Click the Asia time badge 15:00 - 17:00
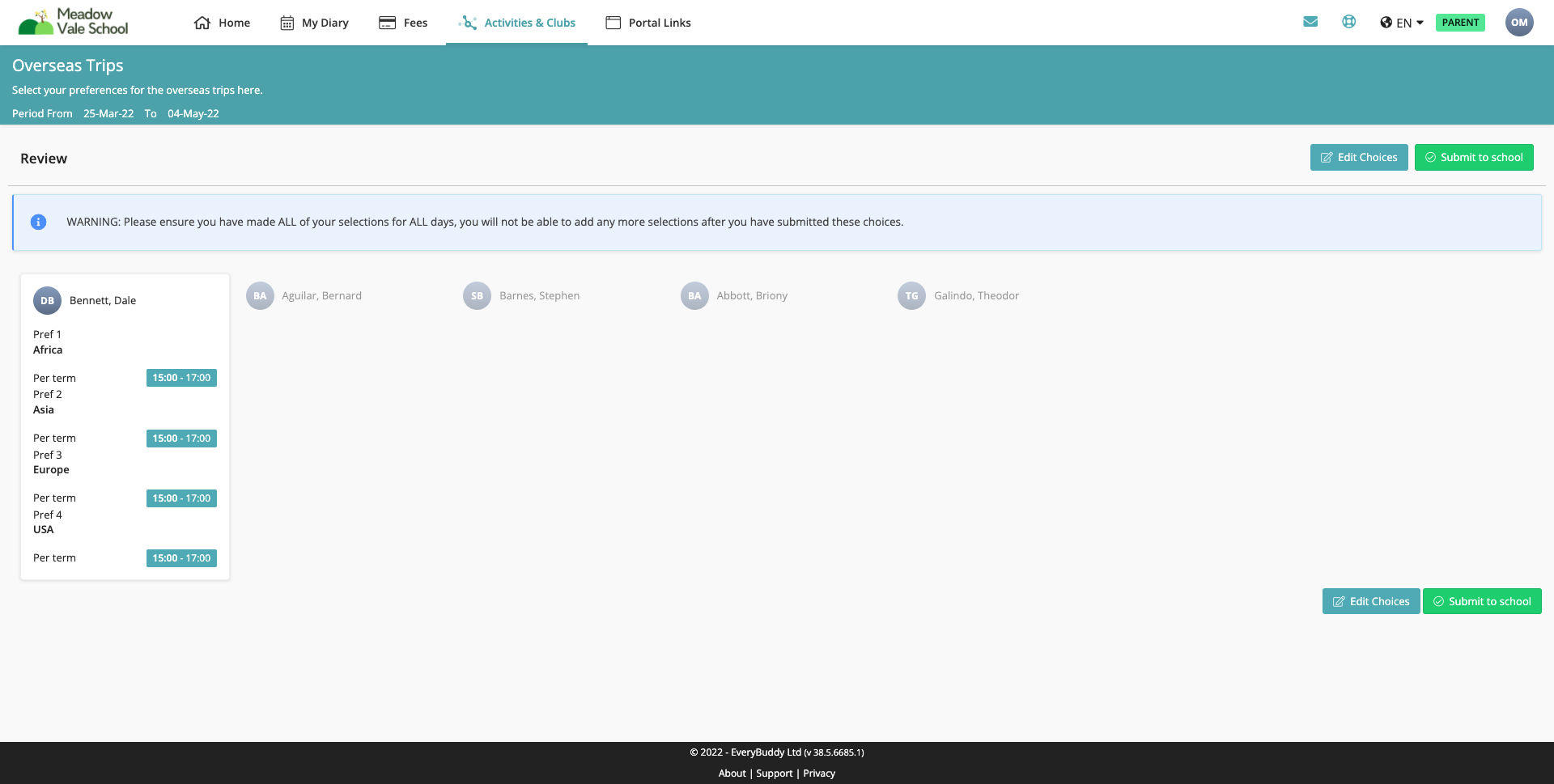 pos(181,439)
